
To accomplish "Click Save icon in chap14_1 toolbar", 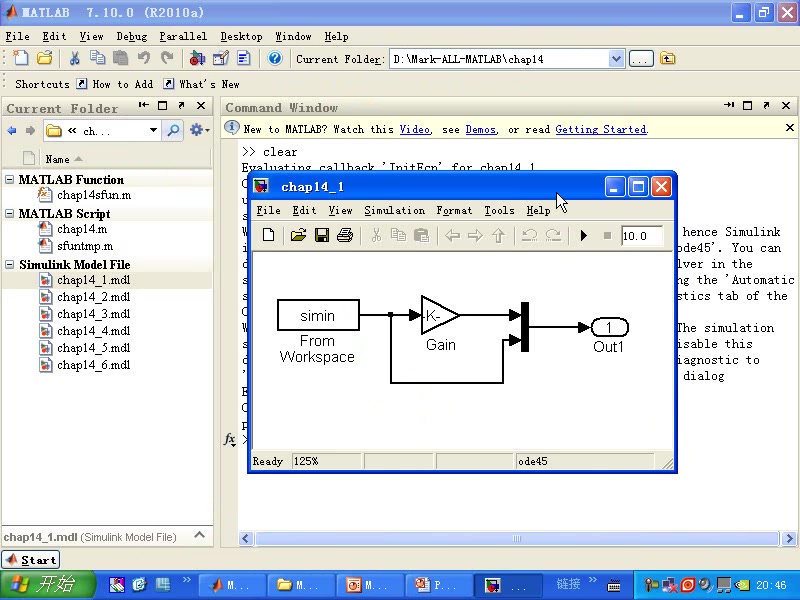I will coord(321,235).
